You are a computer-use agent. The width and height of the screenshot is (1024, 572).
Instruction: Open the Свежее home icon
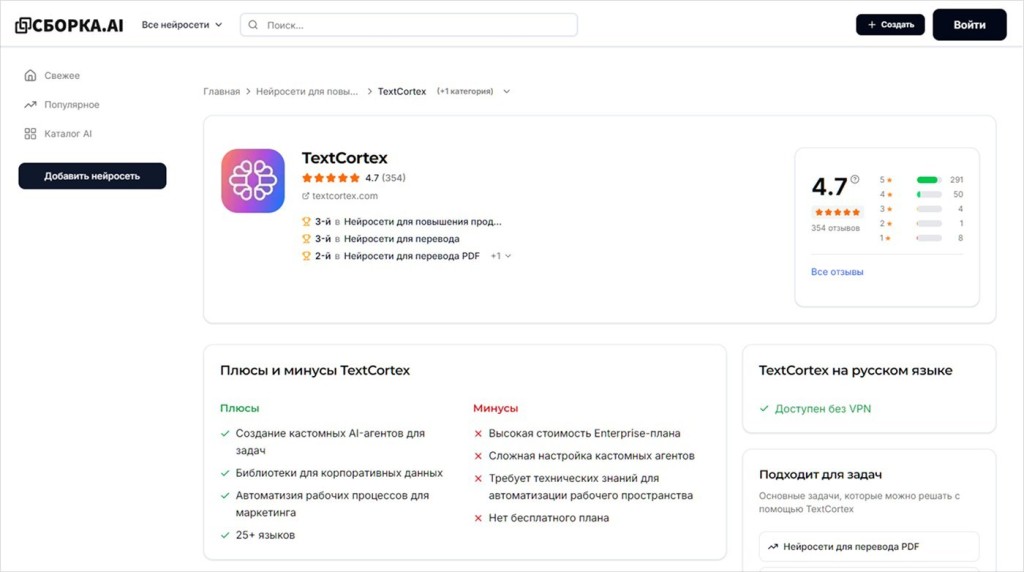[x=30, y=75]
